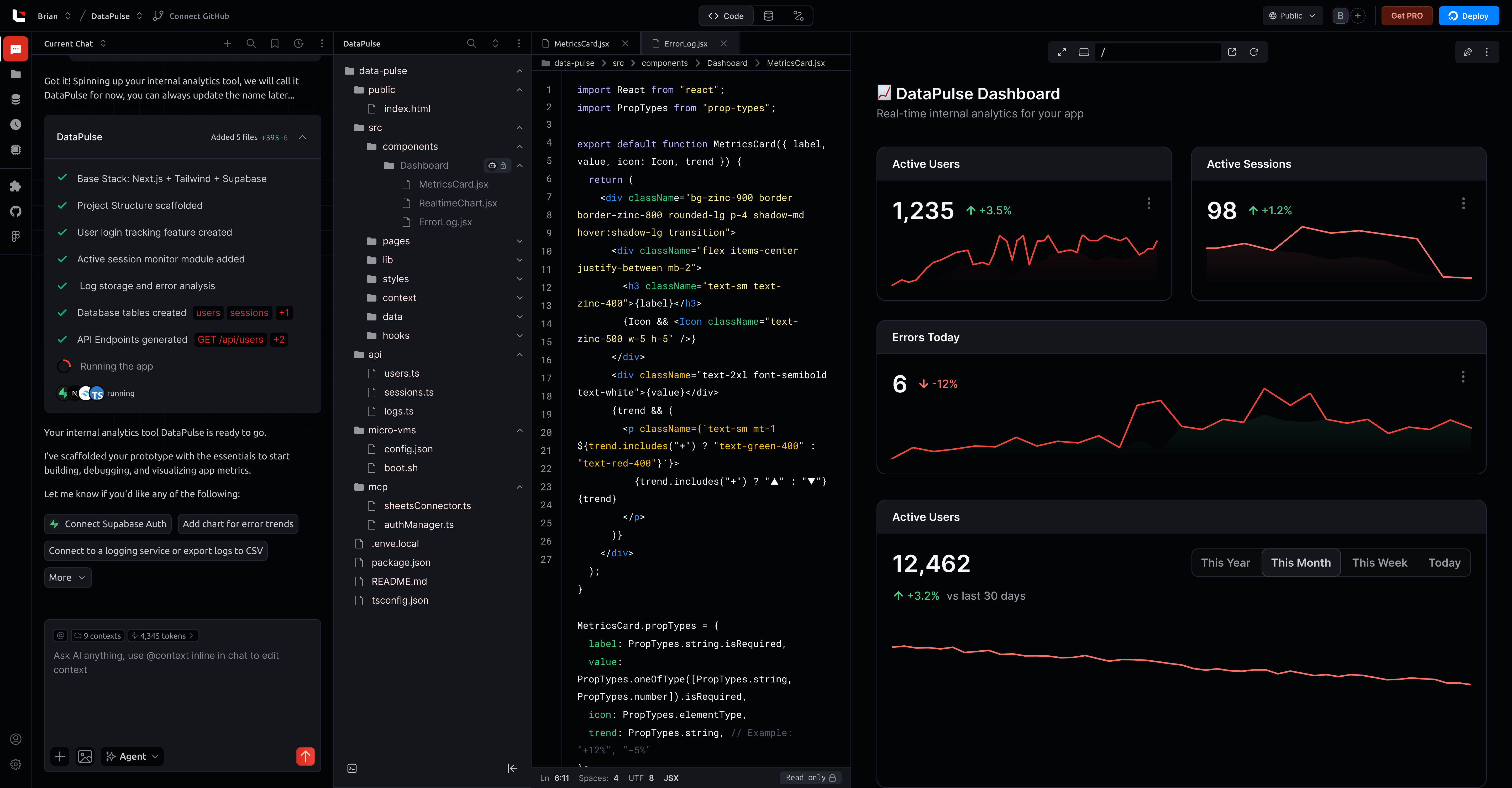Attach an image in the chat input
Screen dimensions: 1512x788
click(85, 756)
